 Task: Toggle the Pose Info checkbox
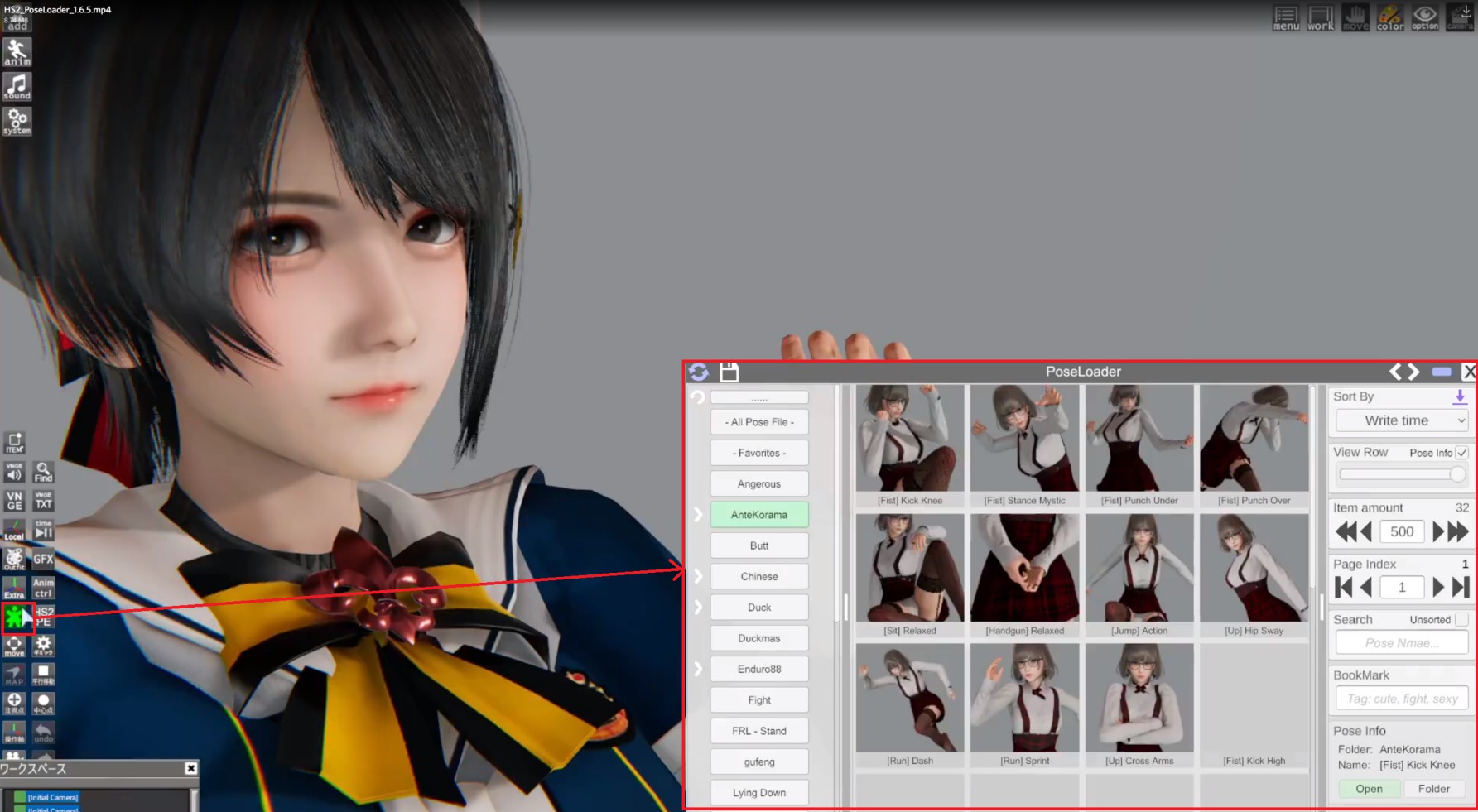coord(1461,453)
